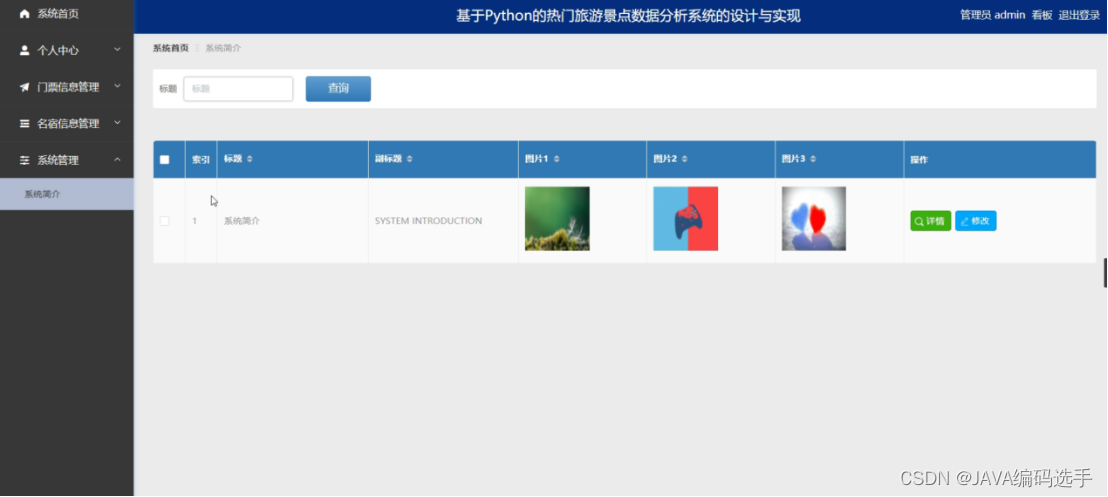
Task: Click the home icon beside 系统首页
Action: pyautogui.click(x=25, y=13)
